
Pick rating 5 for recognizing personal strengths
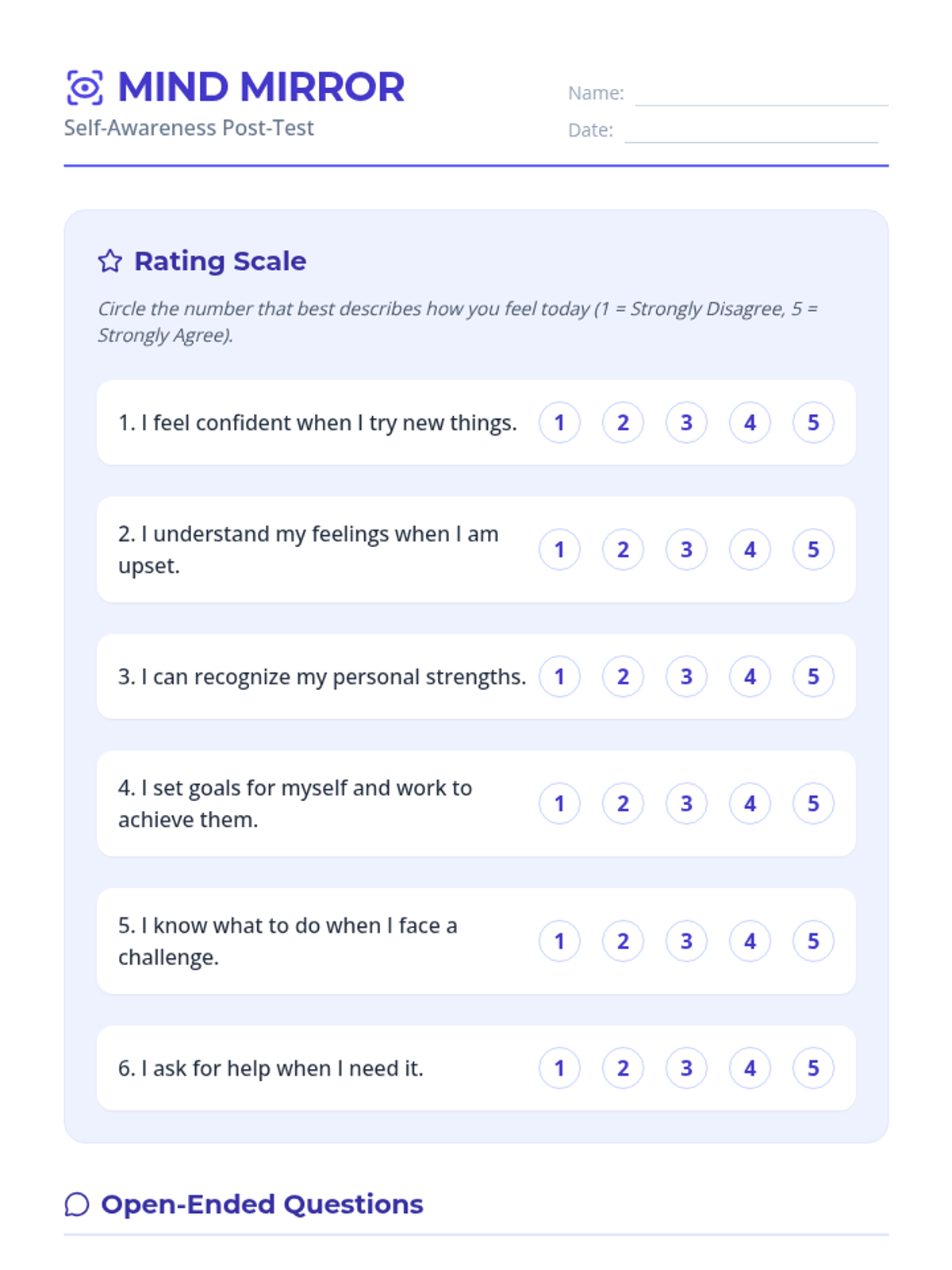(x=813, y=676)
